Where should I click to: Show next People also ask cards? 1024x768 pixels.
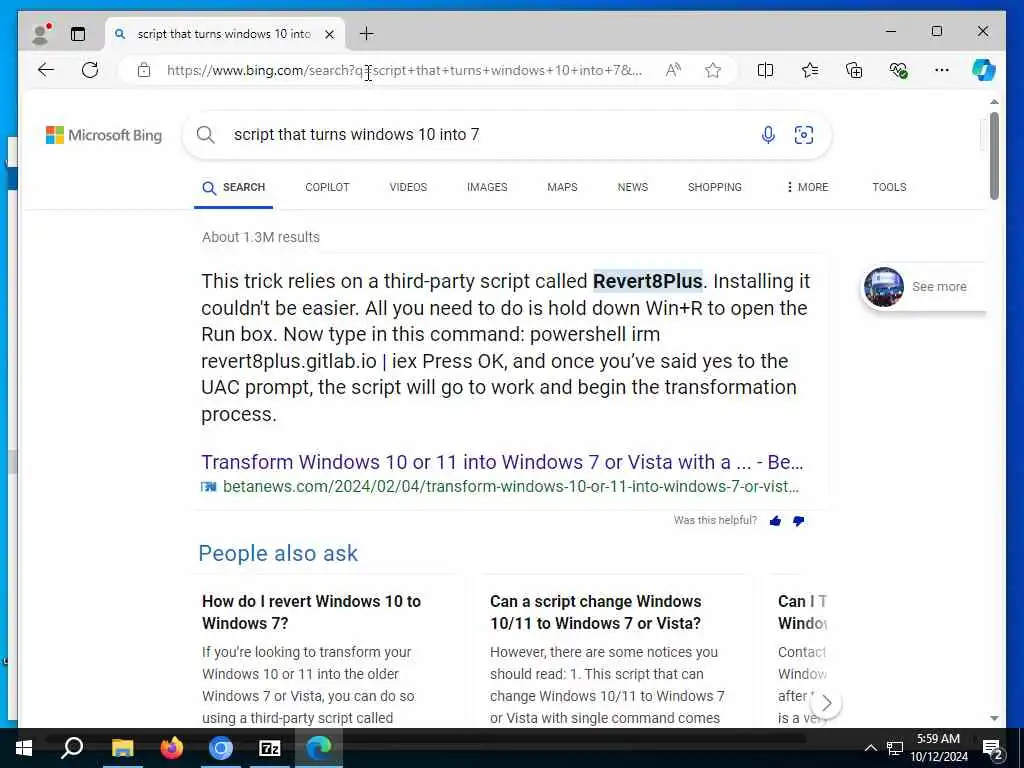[826, 703]
